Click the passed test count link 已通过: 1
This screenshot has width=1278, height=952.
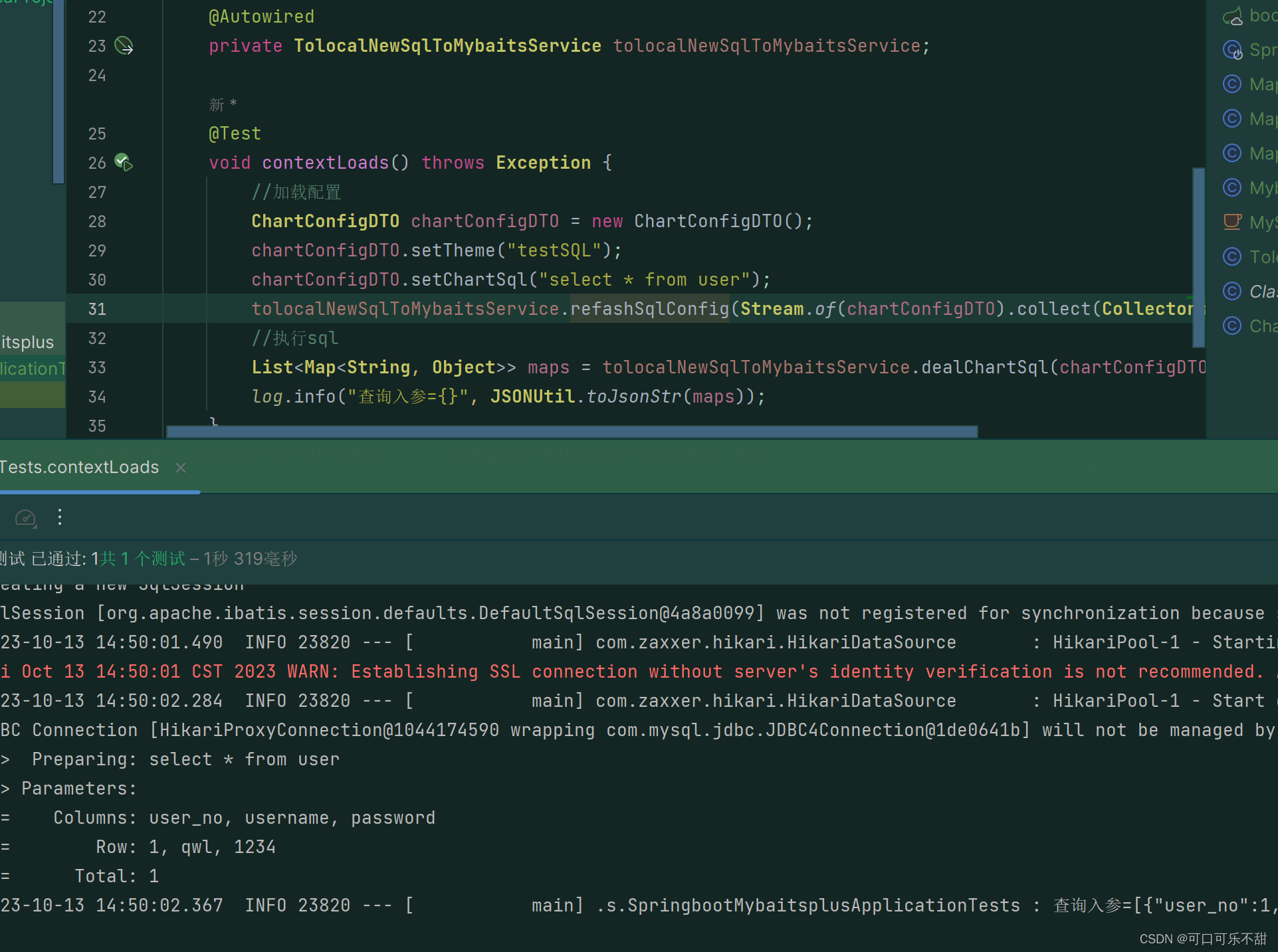pyautogui.click(x=64, y=559)
